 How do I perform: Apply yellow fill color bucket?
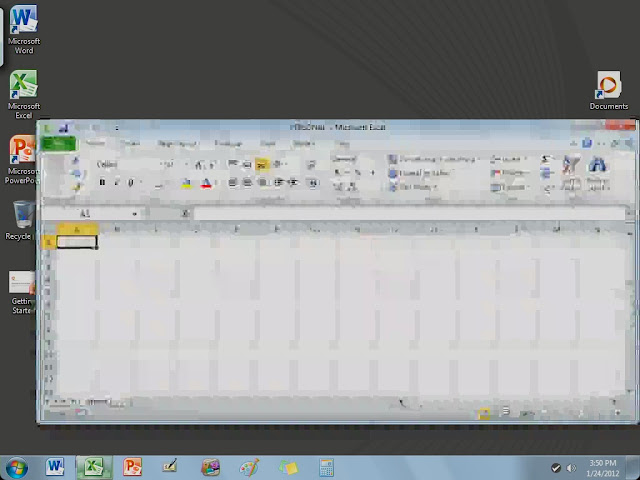[x=186, y=183]
